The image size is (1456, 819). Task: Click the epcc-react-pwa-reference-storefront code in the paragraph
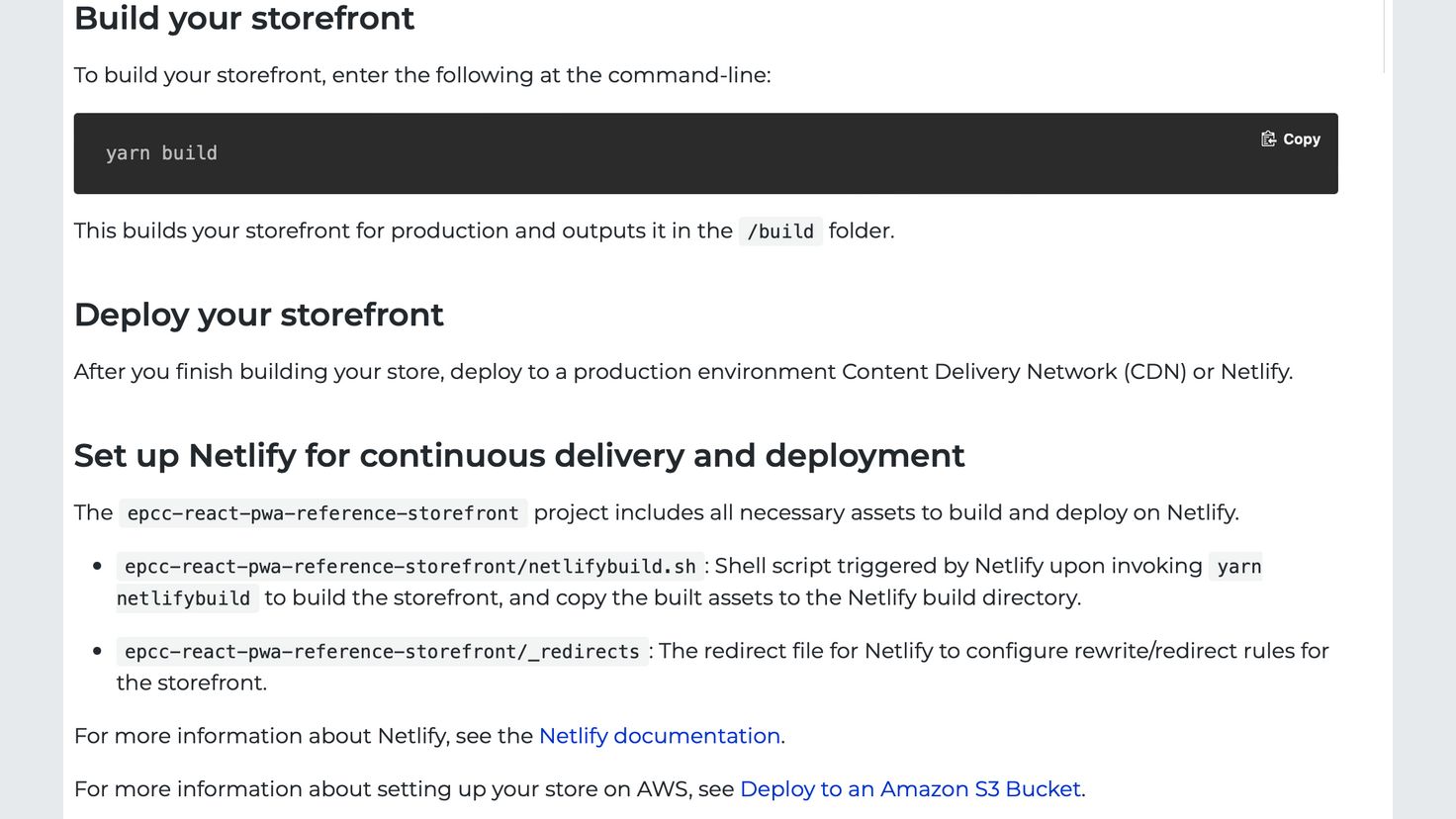tap(322, 513)
